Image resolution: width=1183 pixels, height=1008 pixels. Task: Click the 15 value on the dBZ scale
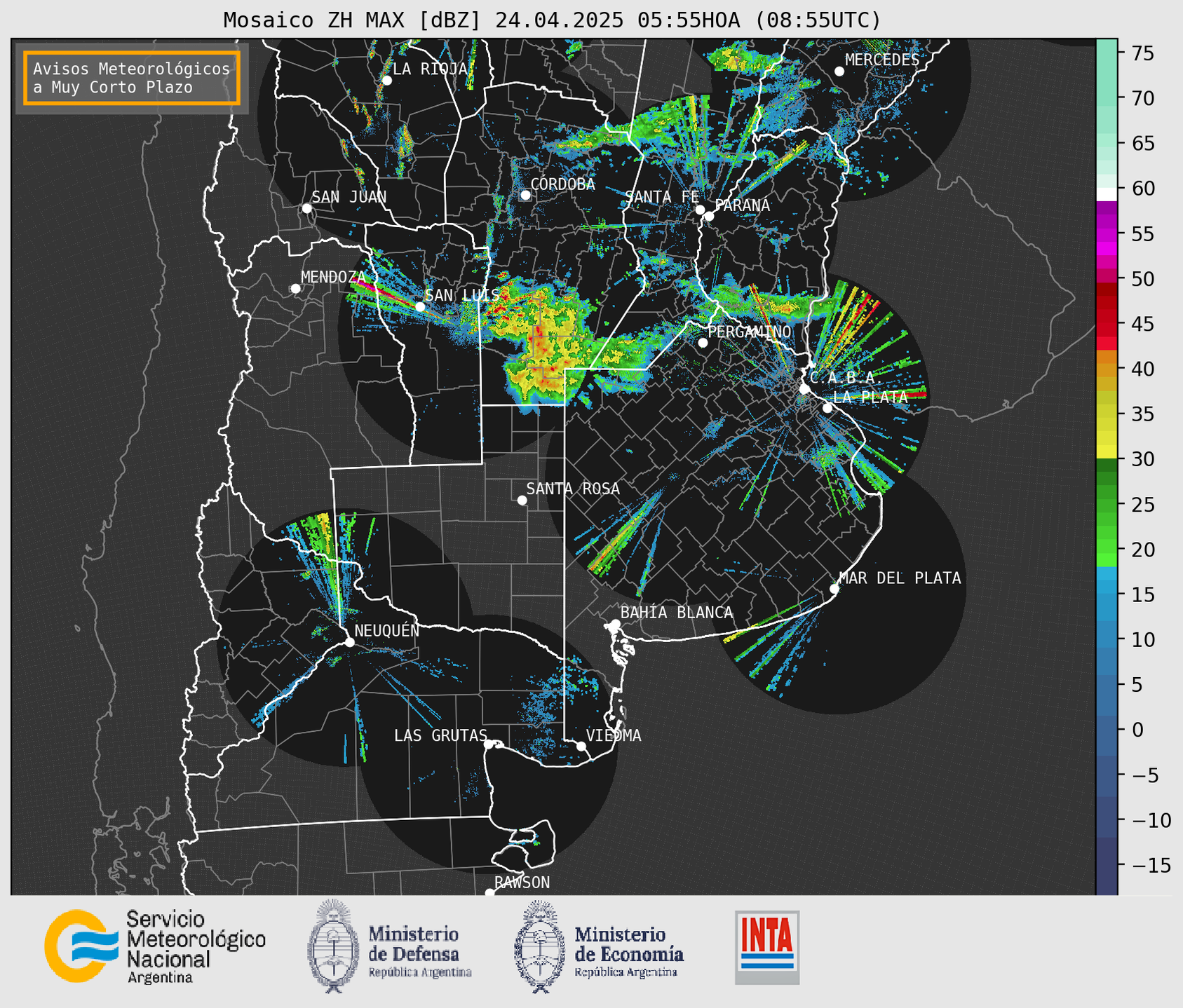[x=1144, y=594]
